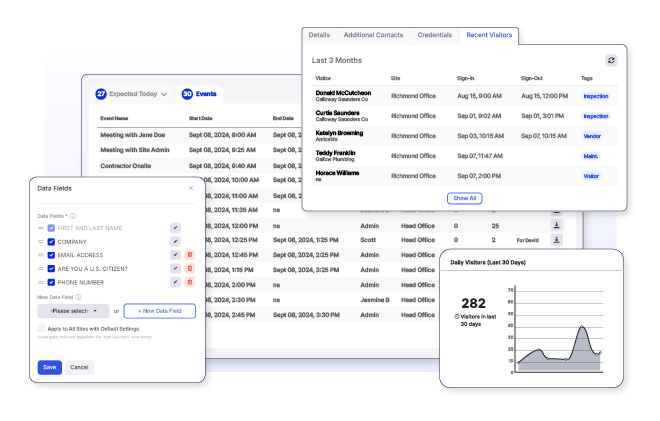Refresh the Last 3 Months visitors list
The width and height of the screenshot is (660, 421).
tap(611, 60)
